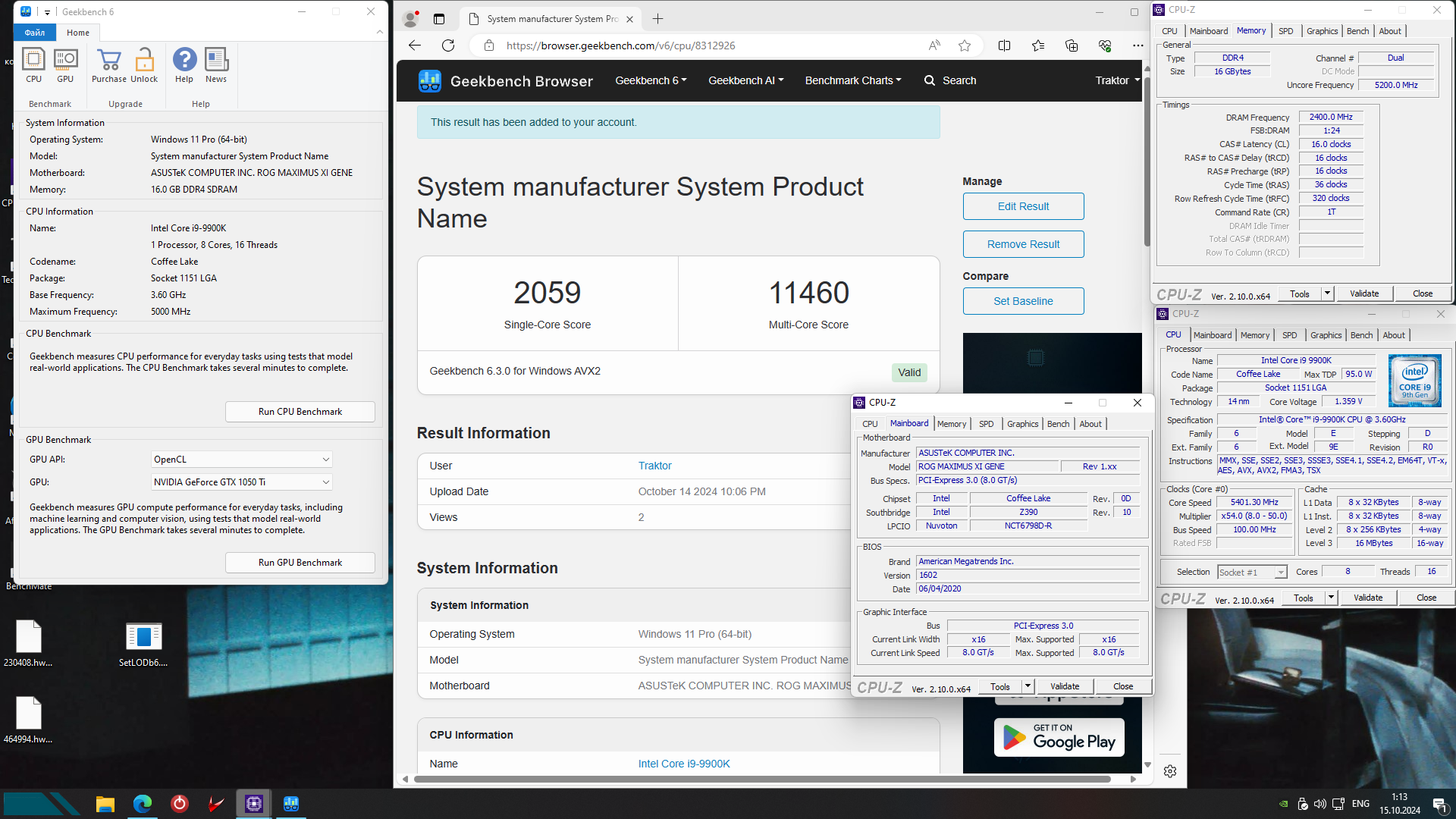Open the Geekbench AI navigation dropdown
This screenshot has height=819, width=1456.
745,80
